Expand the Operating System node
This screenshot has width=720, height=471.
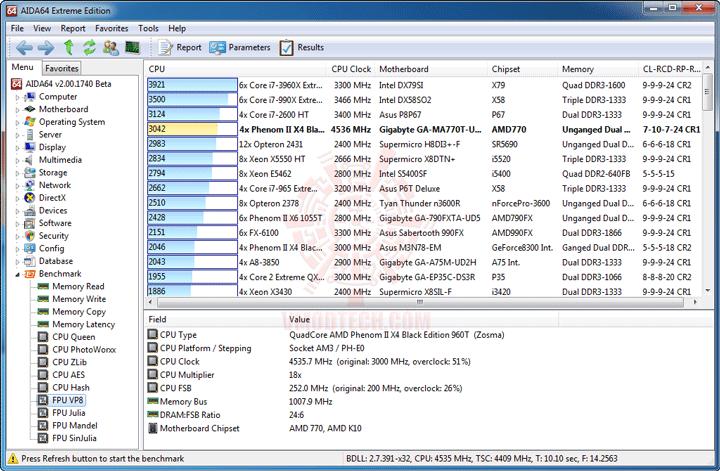pyautogui.click(x=17, y=123)
